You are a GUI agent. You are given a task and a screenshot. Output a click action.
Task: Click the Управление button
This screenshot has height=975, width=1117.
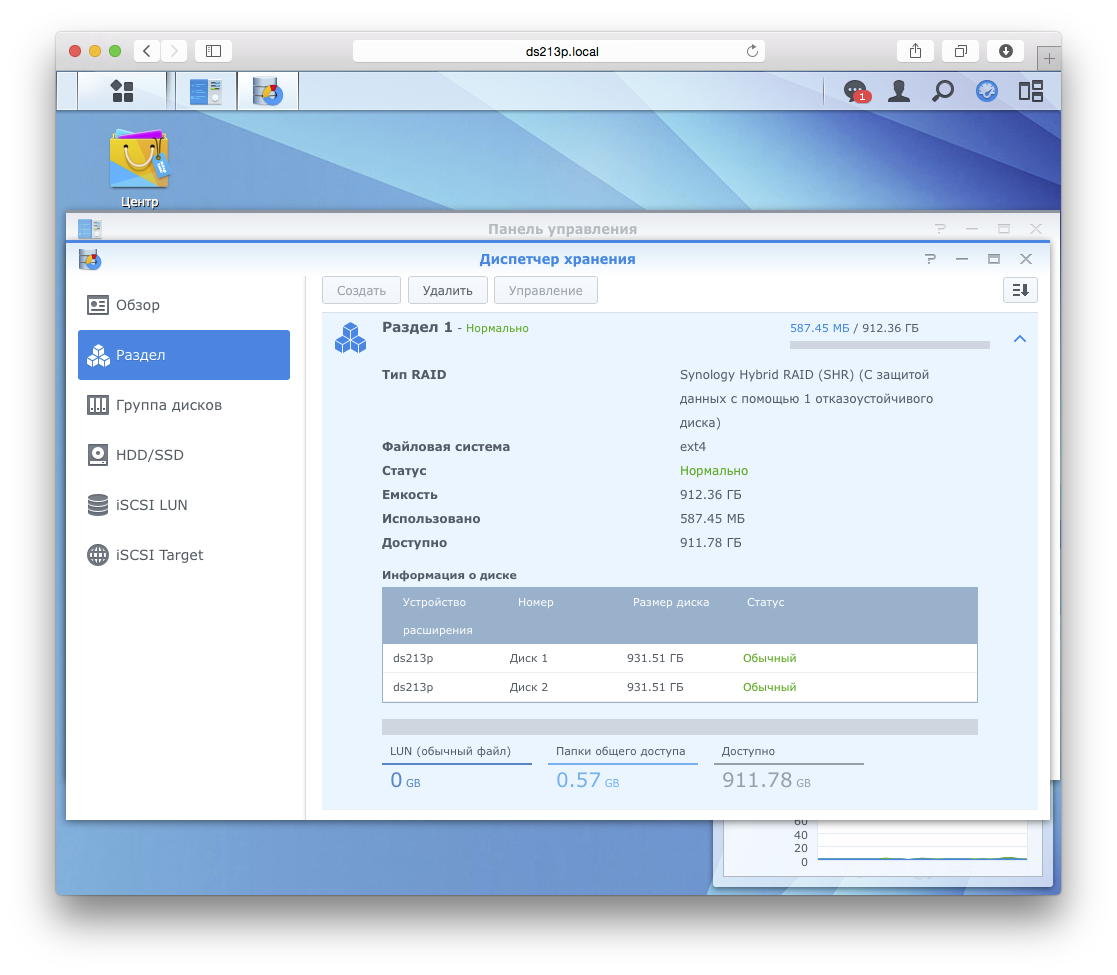(546, 290)
